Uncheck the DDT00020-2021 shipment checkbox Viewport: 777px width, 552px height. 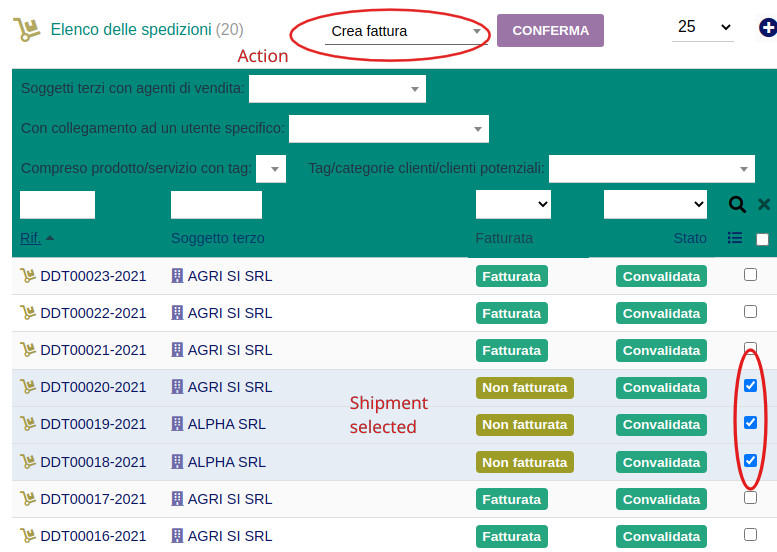(x=750, y=386)
